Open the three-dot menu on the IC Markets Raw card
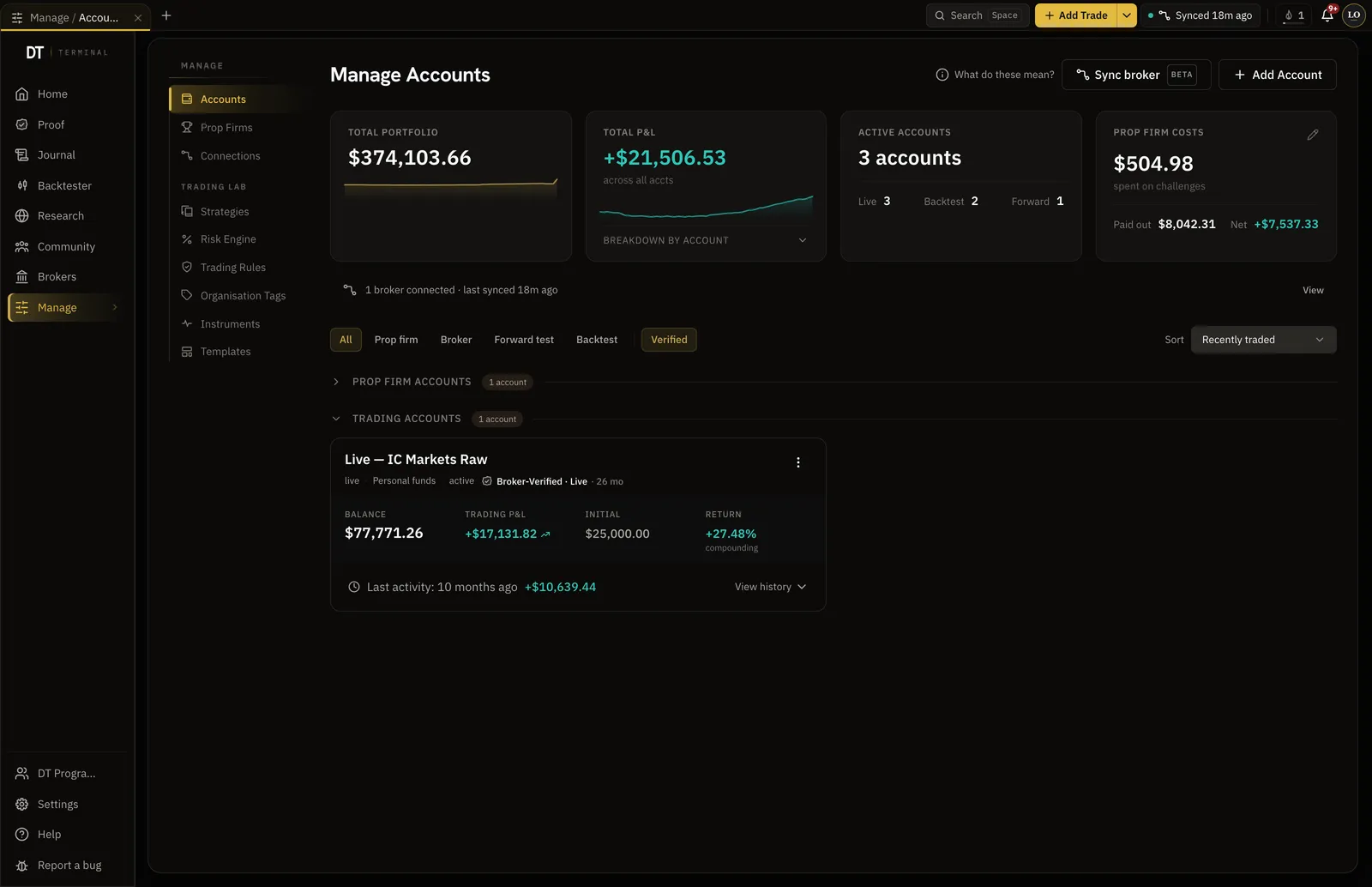 point(798,462)
